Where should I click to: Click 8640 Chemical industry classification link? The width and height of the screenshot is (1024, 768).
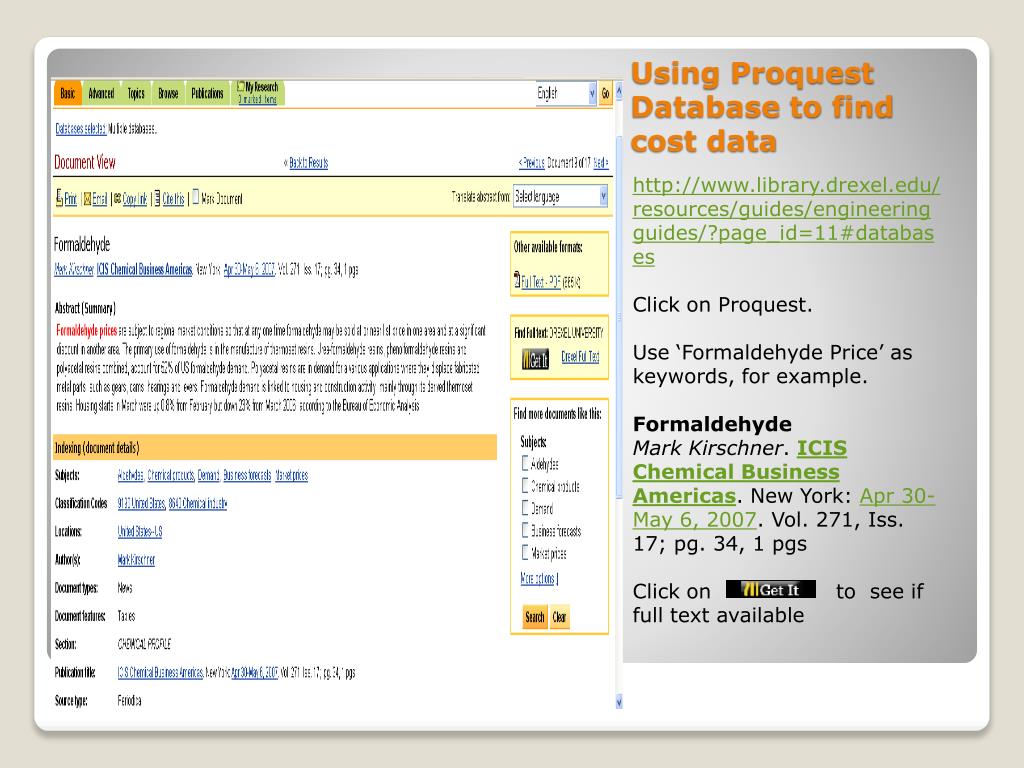(198, 503)
